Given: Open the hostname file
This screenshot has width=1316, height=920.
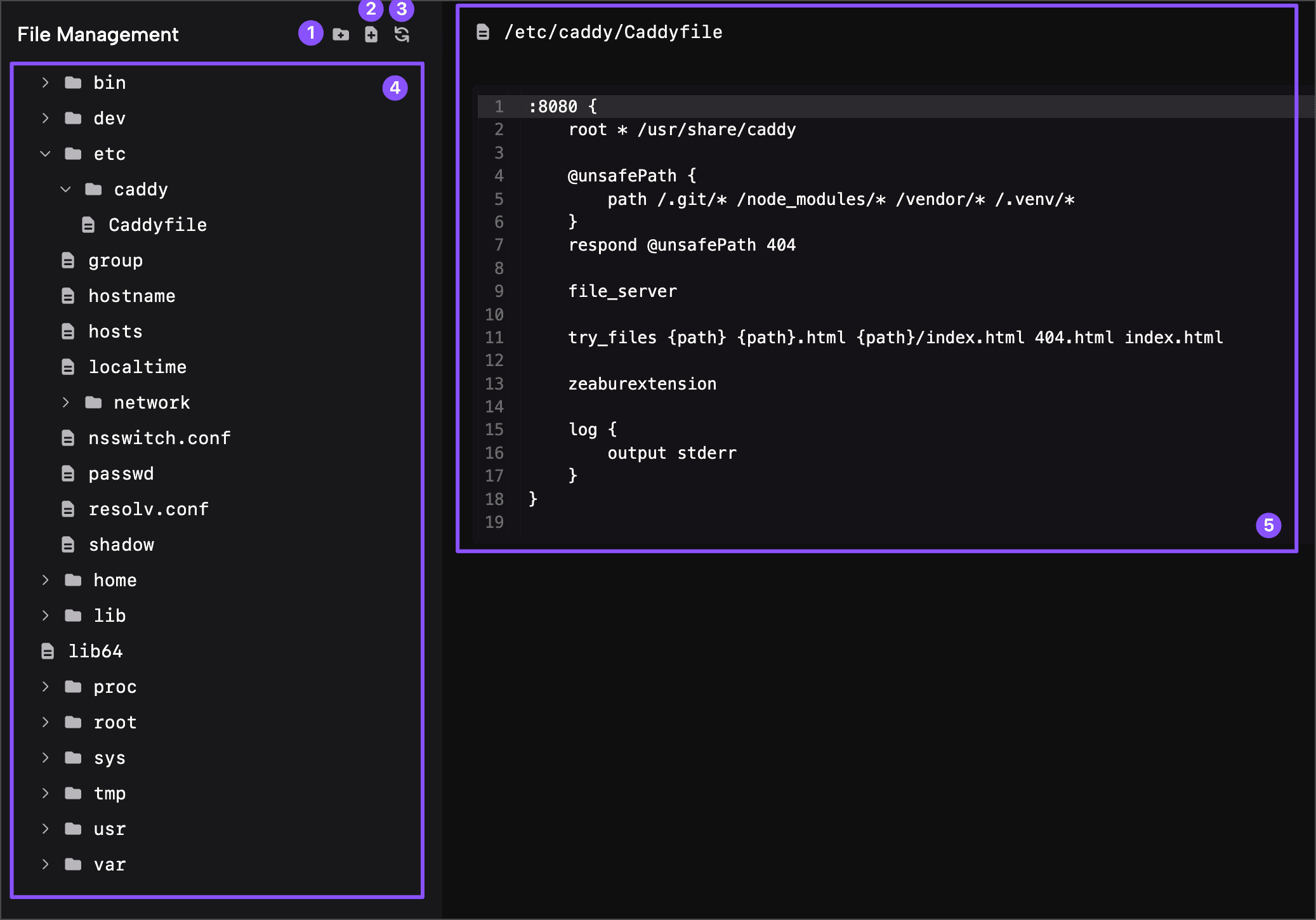Looking at the screenshot, I should [x=132, y=296].
